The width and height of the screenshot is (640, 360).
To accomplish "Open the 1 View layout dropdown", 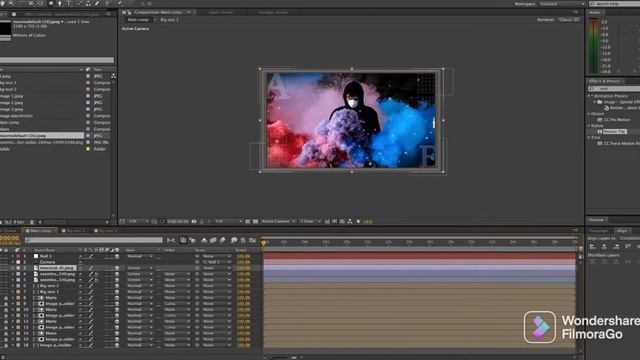I will (310, 221).
